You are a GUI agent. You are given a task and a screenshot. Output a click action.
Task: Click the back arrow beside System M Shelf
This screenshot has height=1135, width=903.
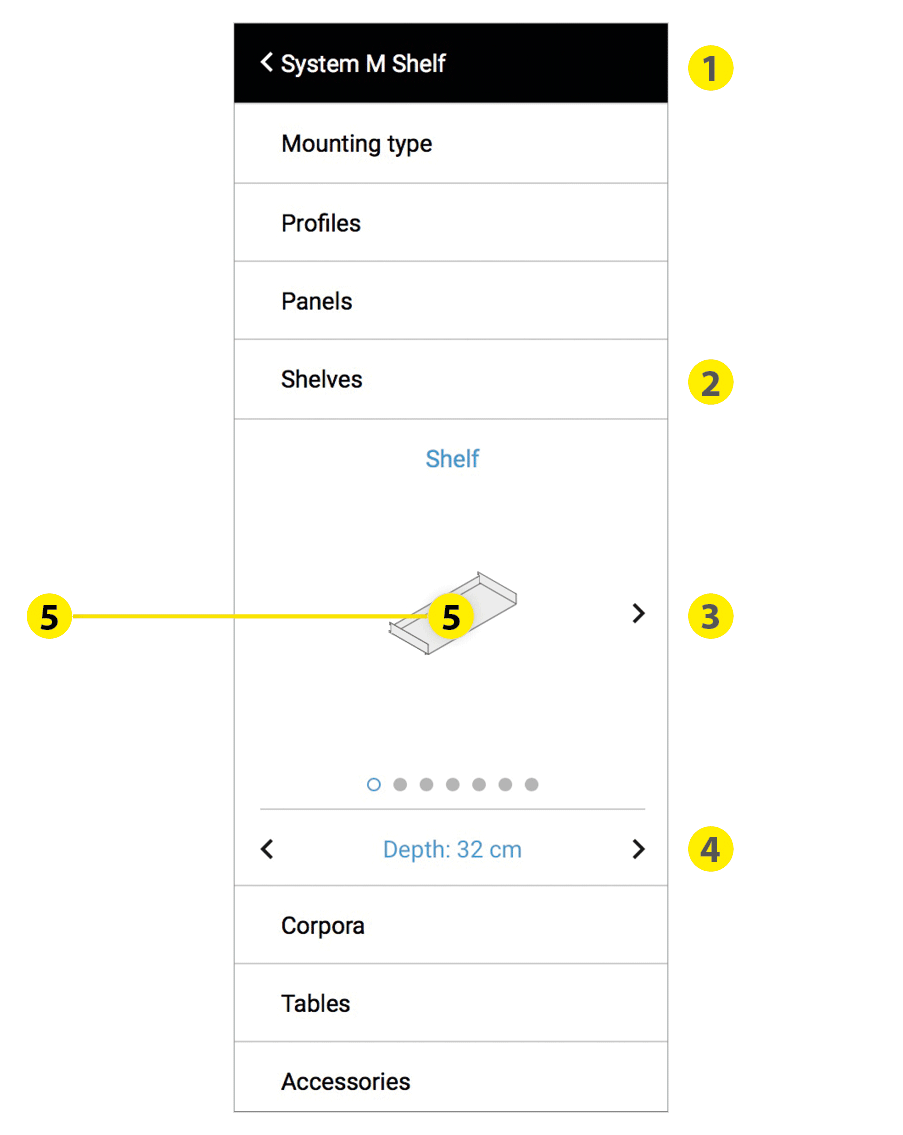tap(266, 63)
